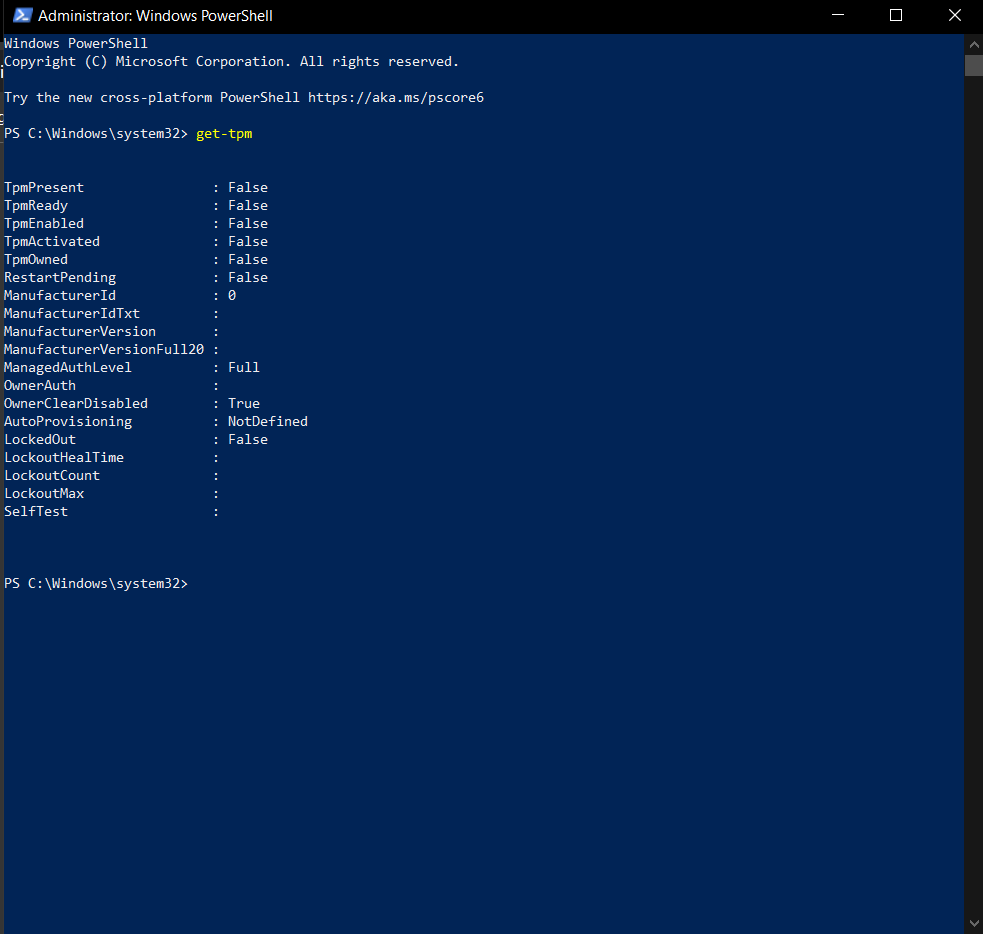The image size is (983, 934).
Task: Click the 'SelfTest' property name
Action: coord(36,512)
